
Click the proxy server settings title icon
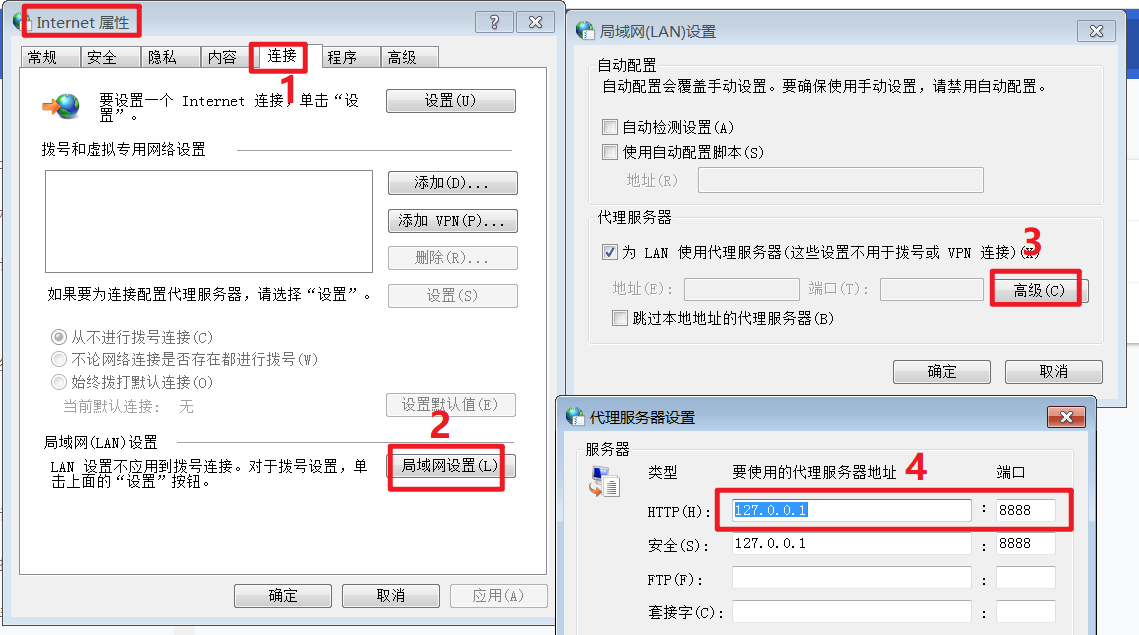pyautogui.click(x=575, y=416)
